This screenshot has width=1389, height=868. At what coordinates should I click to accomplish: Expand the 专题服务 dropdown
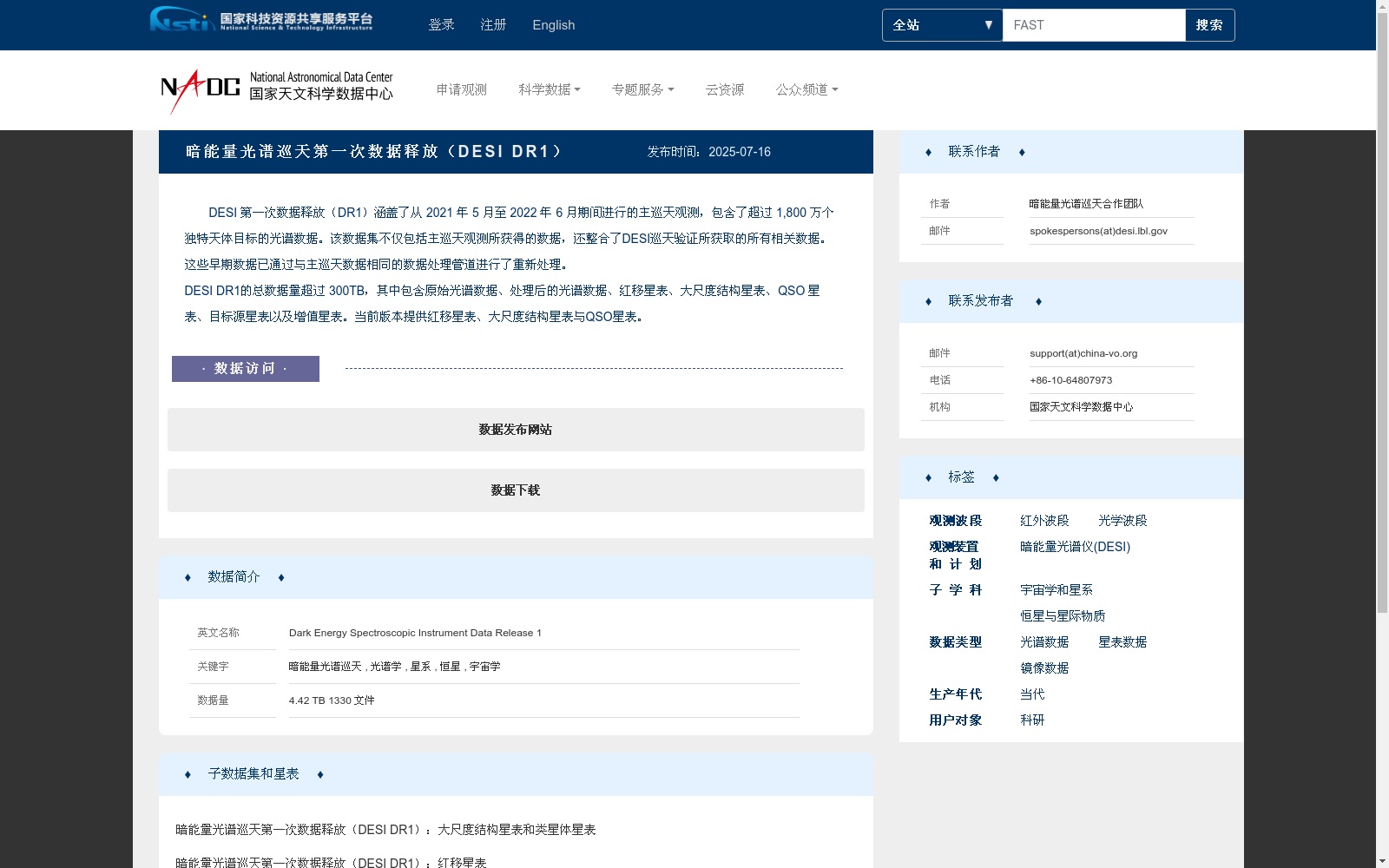pyautogui.click(x=642, y=89)
